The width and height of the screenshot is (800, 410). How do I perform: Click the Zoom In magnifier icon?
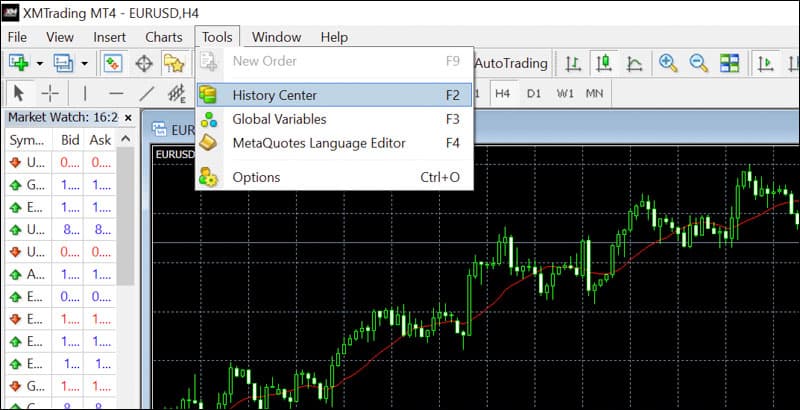[667, 63]
